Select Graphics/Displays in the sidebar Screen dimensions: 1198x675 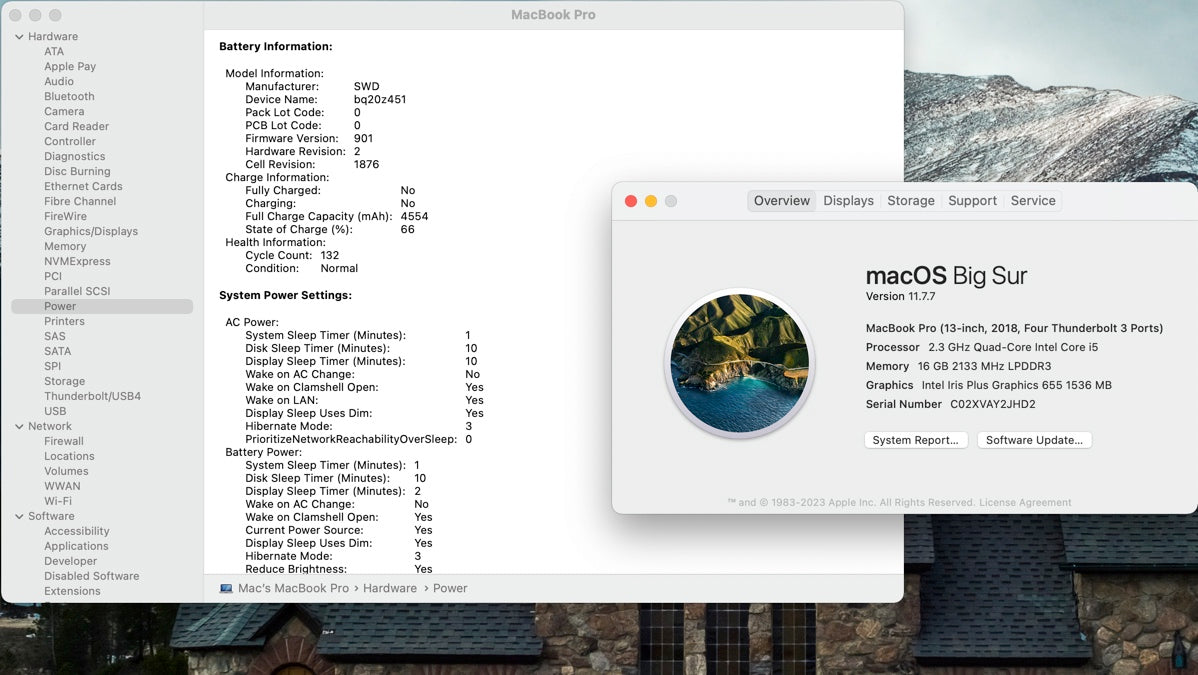point(91,232)
